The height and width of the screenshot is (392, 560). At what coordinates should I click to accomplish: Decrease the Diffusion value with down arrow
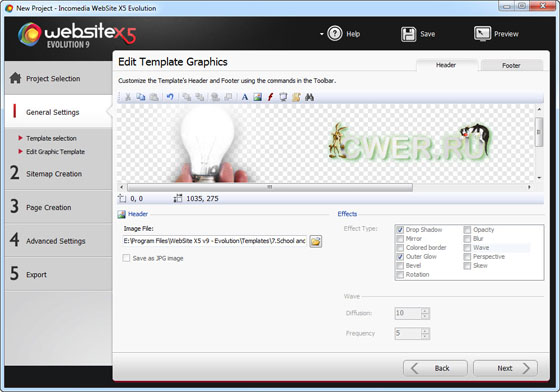[x=425, y=316]
